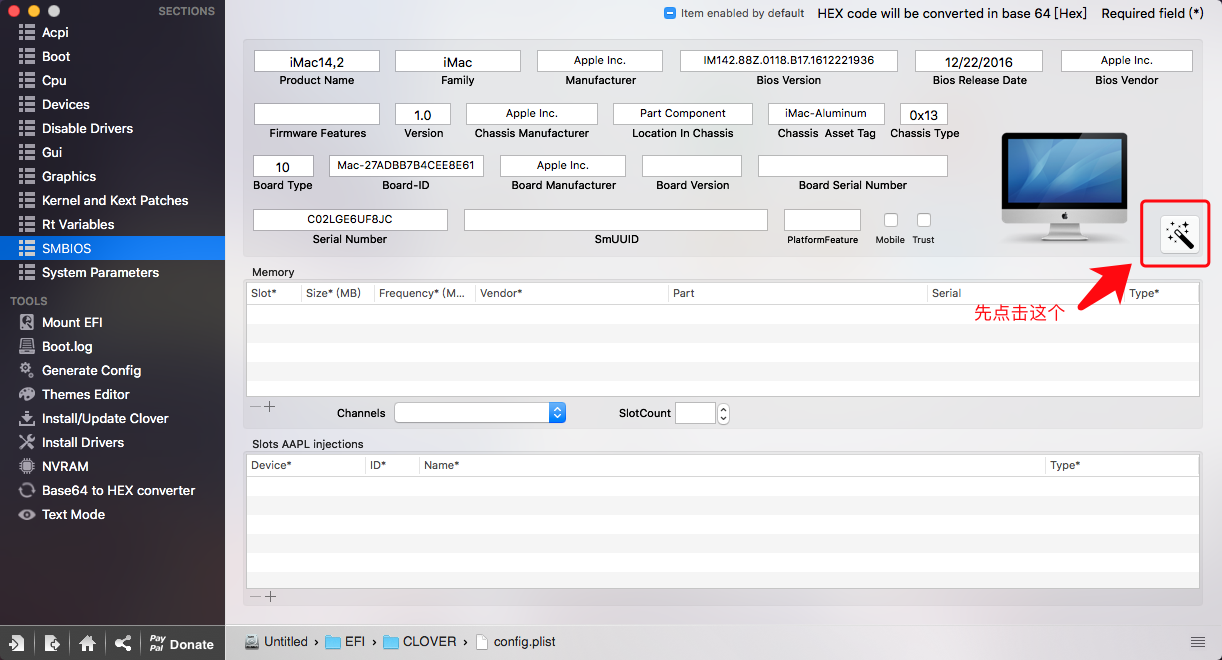Select the SMBIOS section

point(112,248)
